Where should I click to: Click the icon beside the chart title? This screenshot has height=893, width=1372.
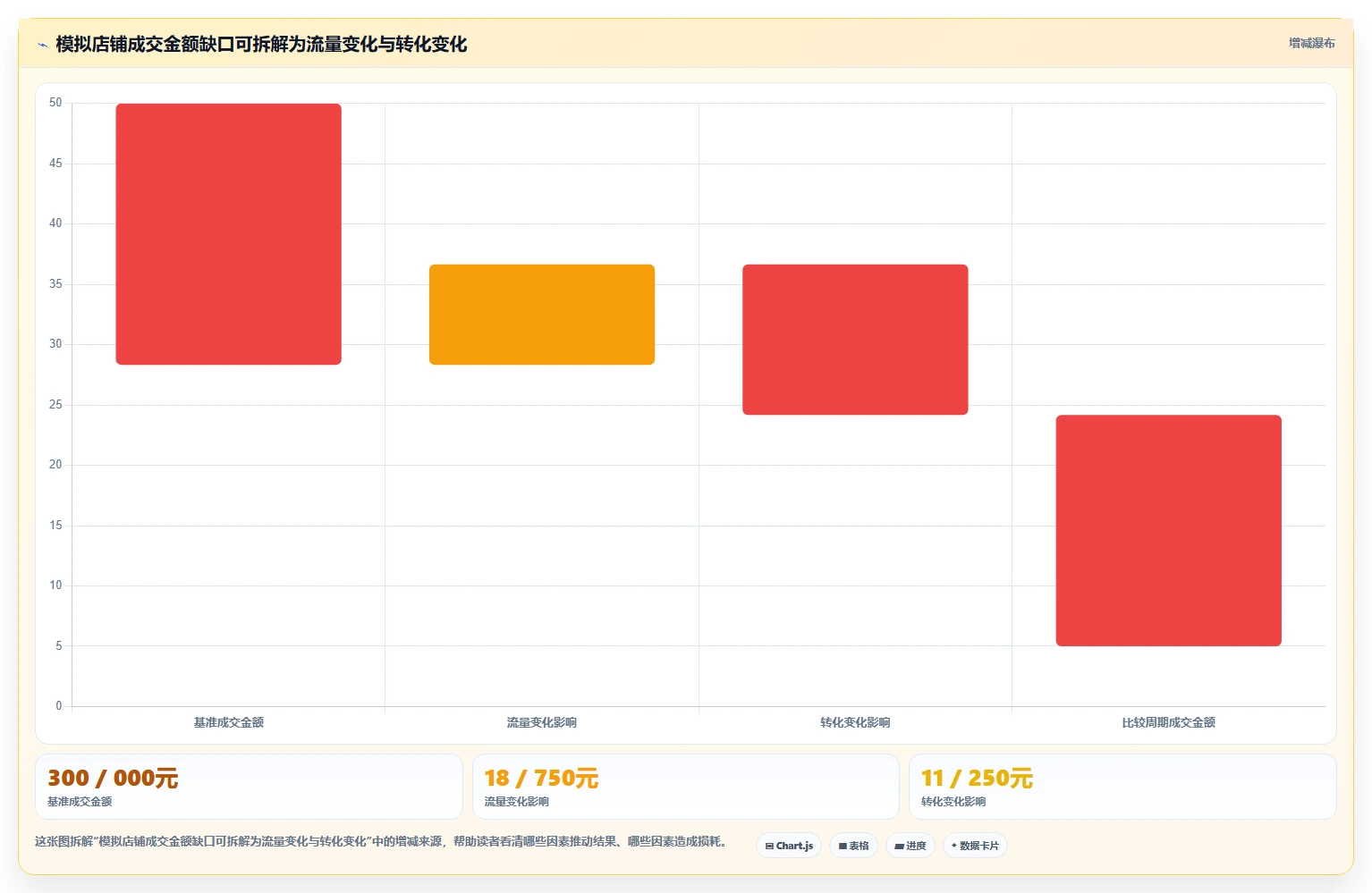tap(42, 45)
